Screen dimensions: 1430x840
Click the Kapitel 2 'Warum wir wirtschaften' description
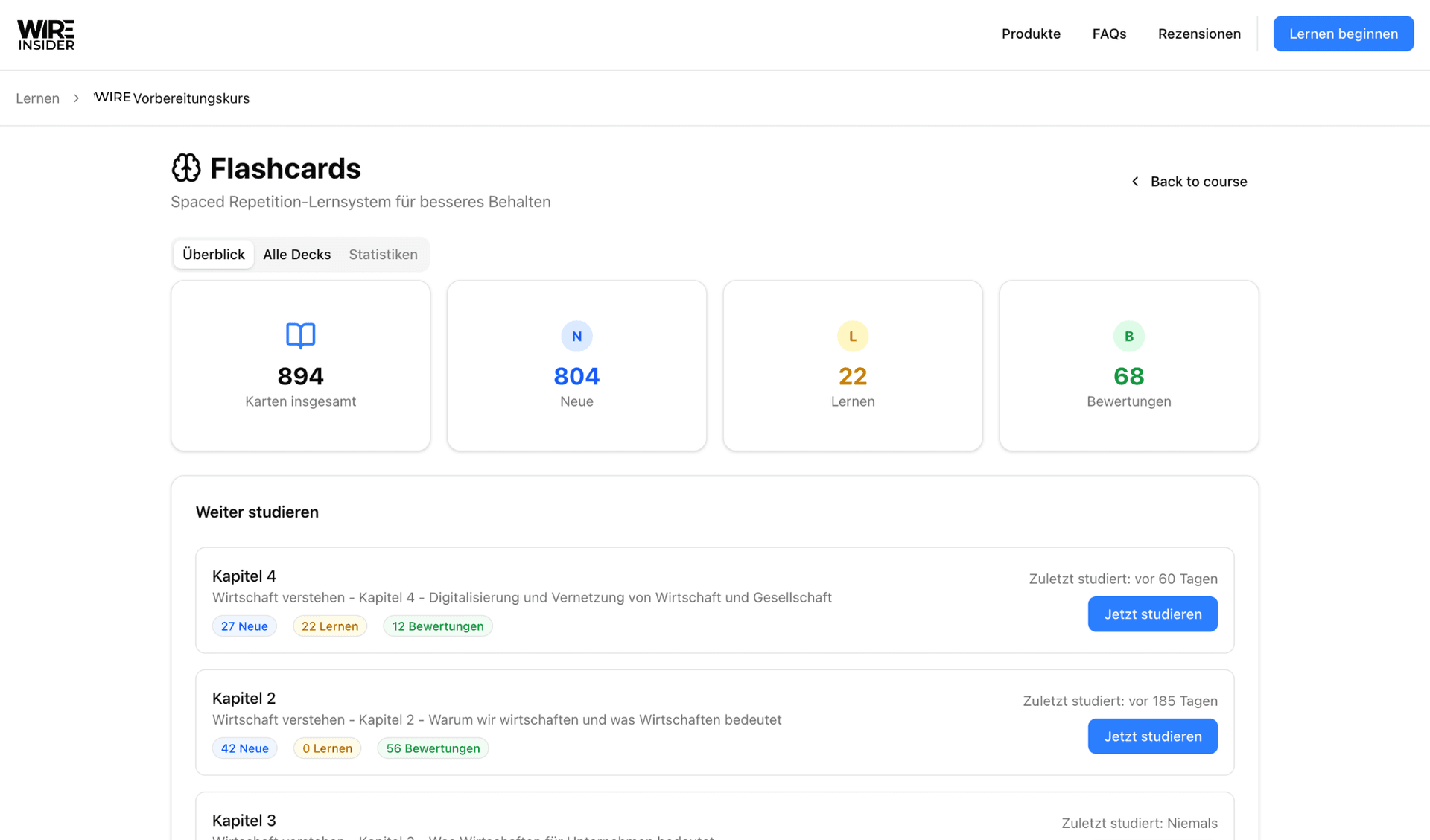(x=497, y=720)
